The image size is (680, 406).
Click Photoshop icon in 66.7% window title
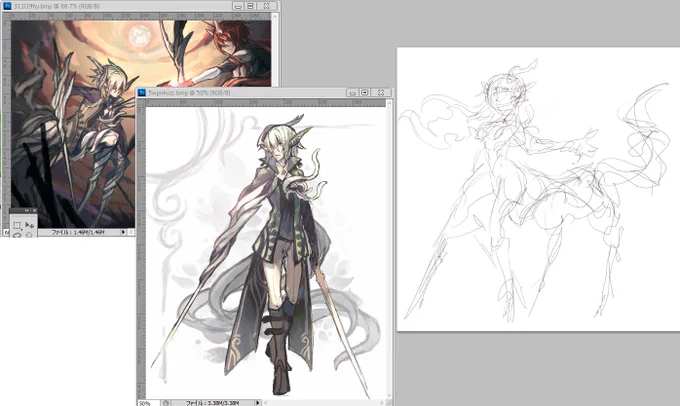pos(7,6)
